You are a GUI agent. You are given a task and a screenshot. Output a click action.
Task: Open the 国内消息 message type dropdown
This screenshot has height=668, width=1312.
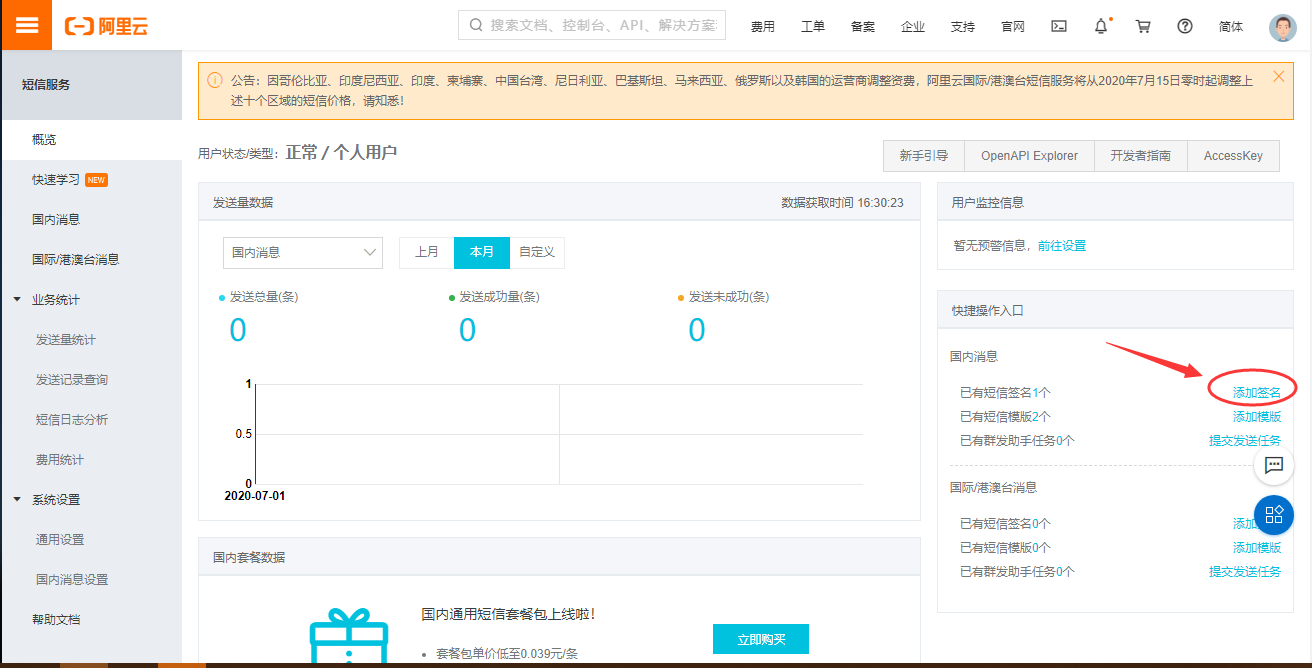(303, 253)
